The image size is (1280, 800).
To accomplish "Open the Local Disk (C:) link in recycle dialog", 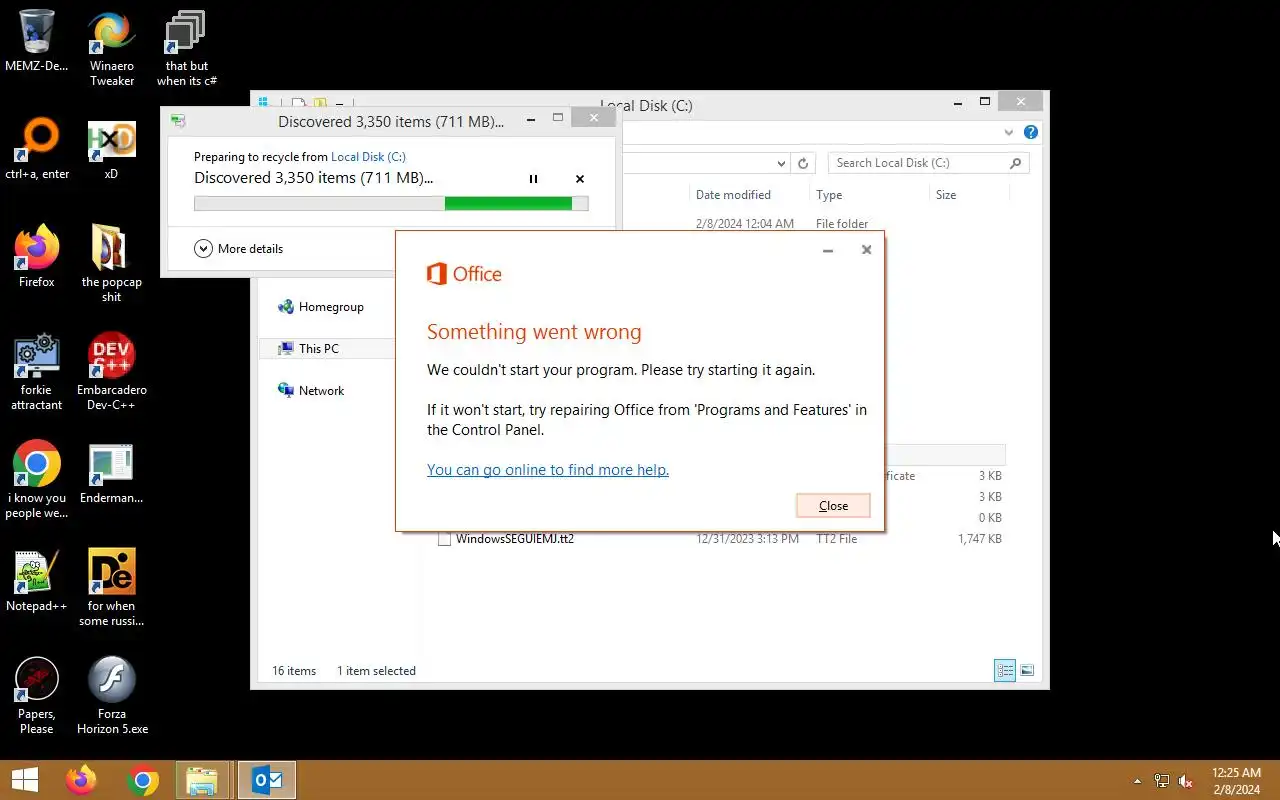I will tap(368, 157).
